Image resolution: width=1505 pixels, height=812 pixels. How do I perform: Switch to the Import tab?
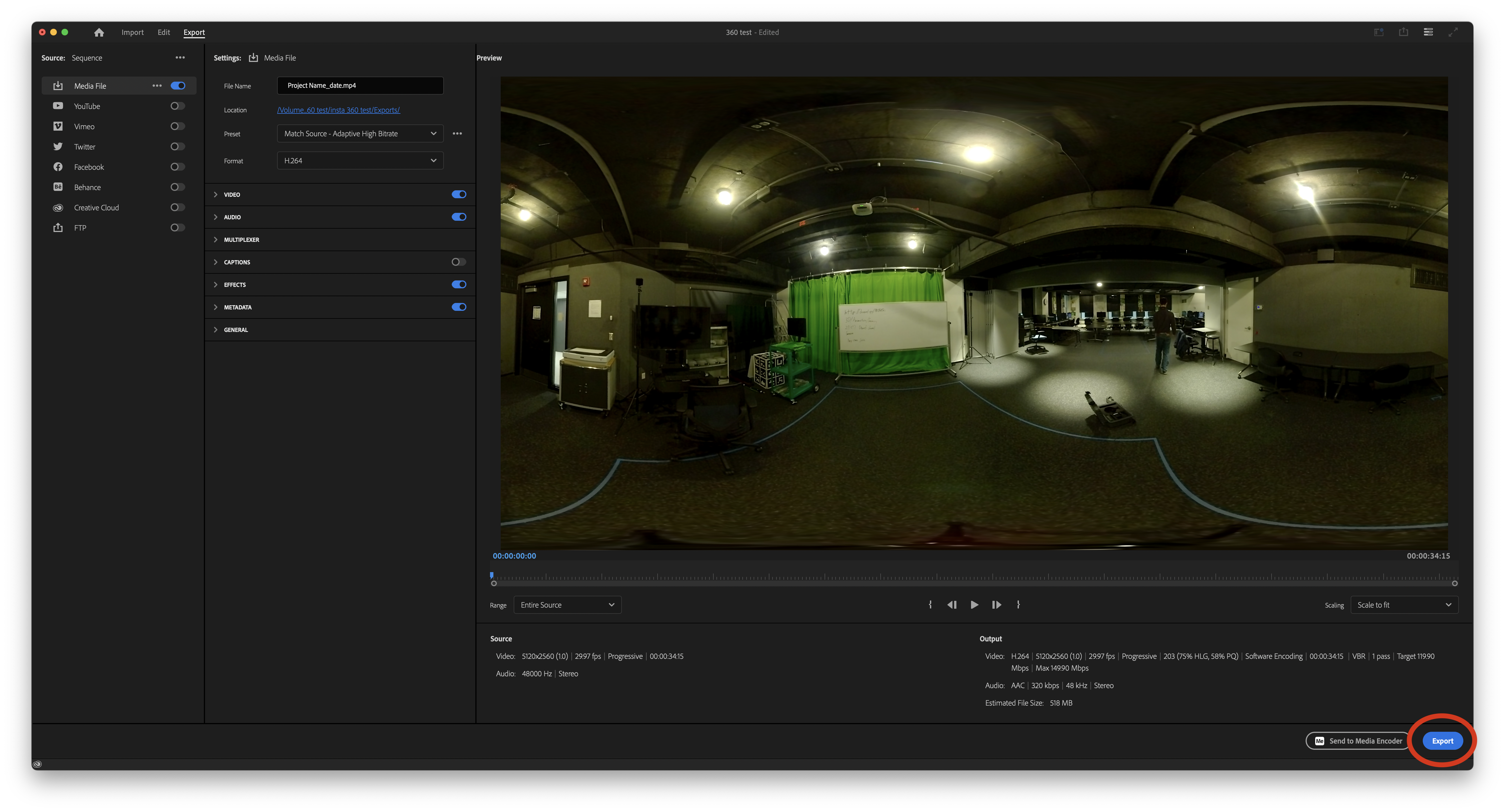click(133, 32)
